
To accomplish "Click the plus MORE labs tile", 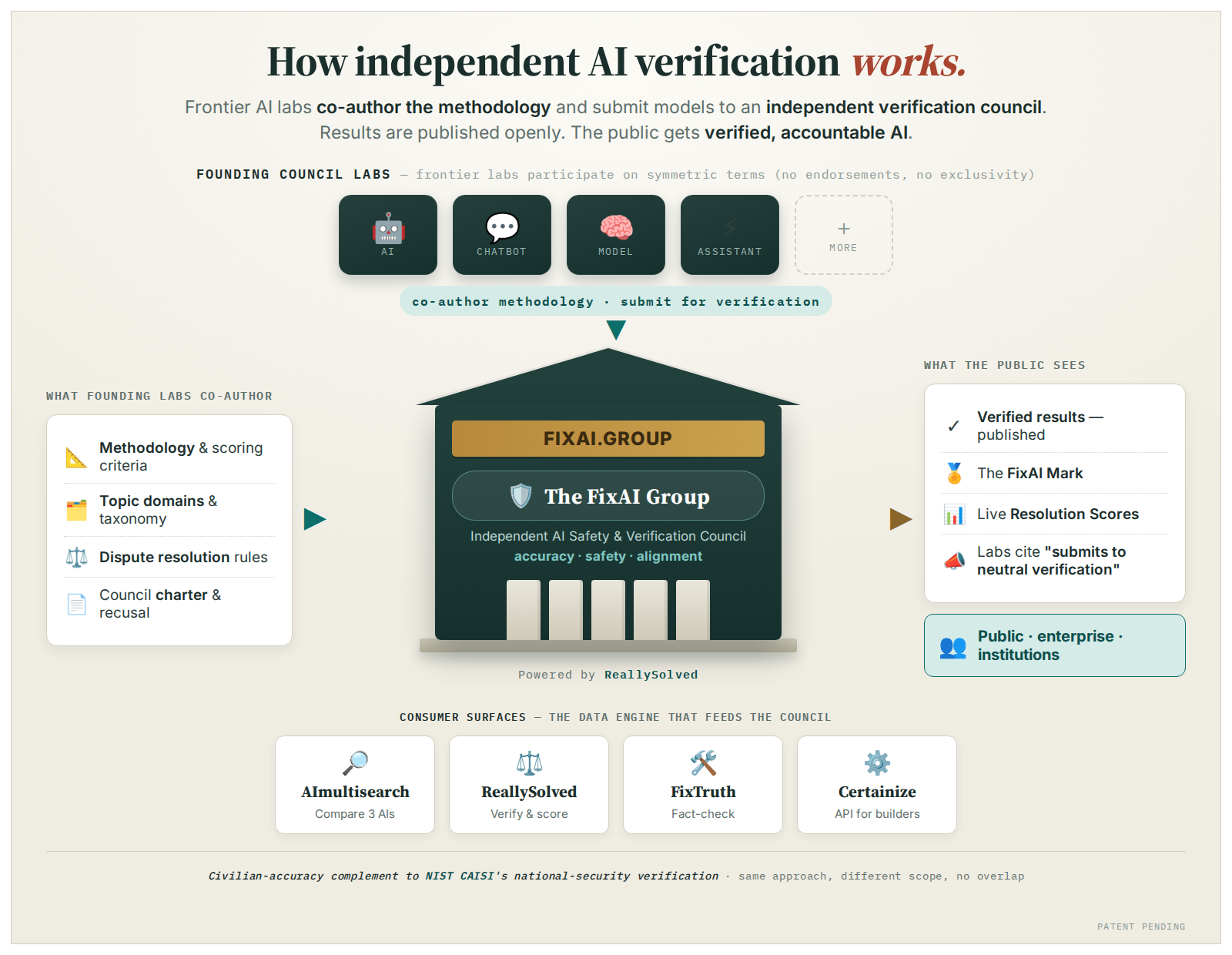I will 844,235.
